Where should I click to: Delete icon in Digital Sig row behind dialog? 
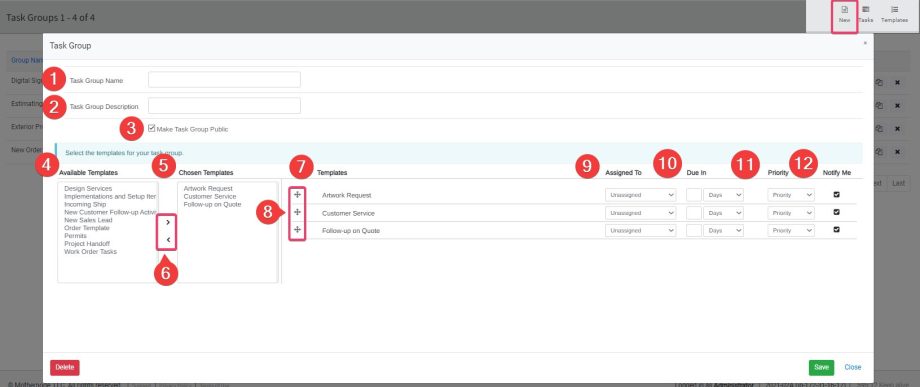[897, 83]
